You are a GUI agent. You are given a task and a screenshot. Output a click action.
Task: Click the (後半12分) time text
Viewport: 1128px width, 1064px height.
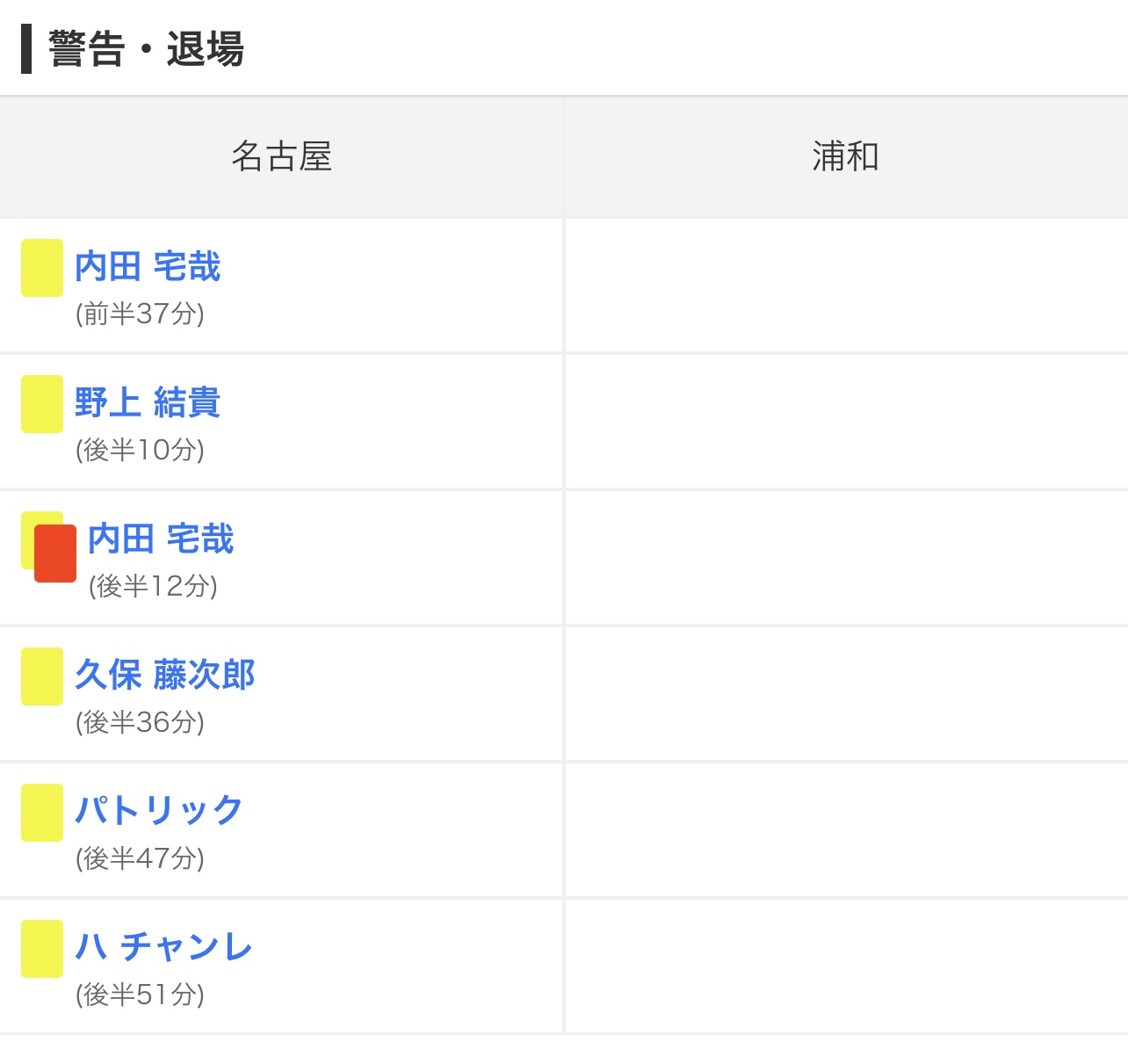pos(154,586)
